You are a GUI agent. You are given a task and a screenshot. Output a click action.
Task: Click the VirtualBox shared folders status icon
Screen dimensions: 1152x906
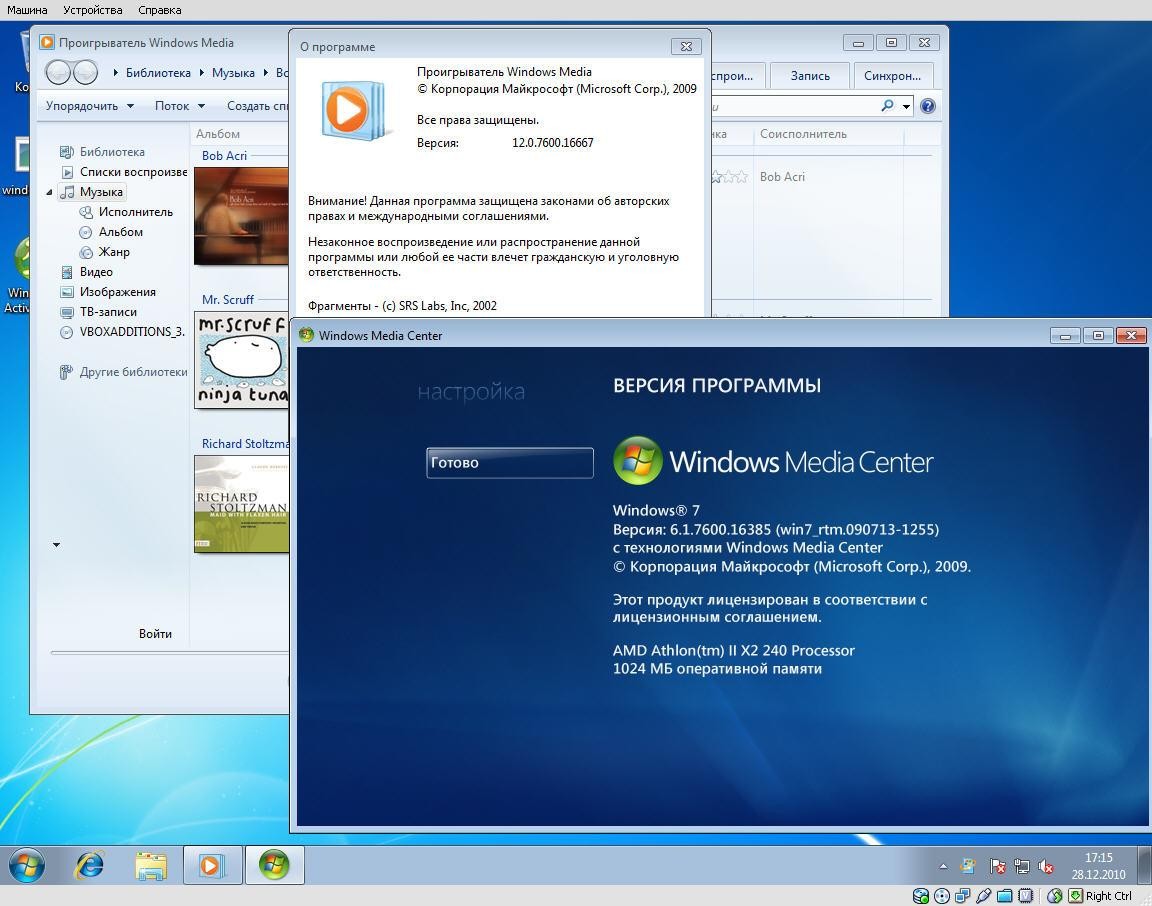coord(1004,896)
